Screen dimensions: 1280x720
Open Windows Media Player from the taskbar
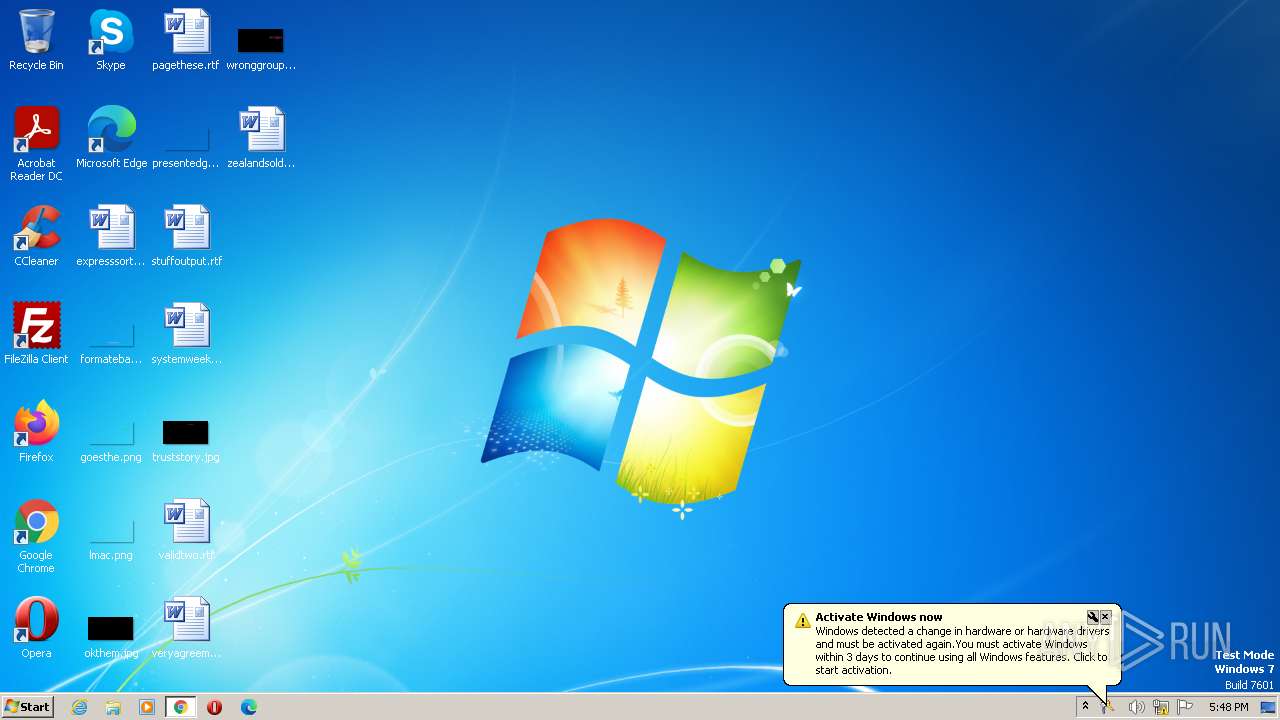coord(147,707)
